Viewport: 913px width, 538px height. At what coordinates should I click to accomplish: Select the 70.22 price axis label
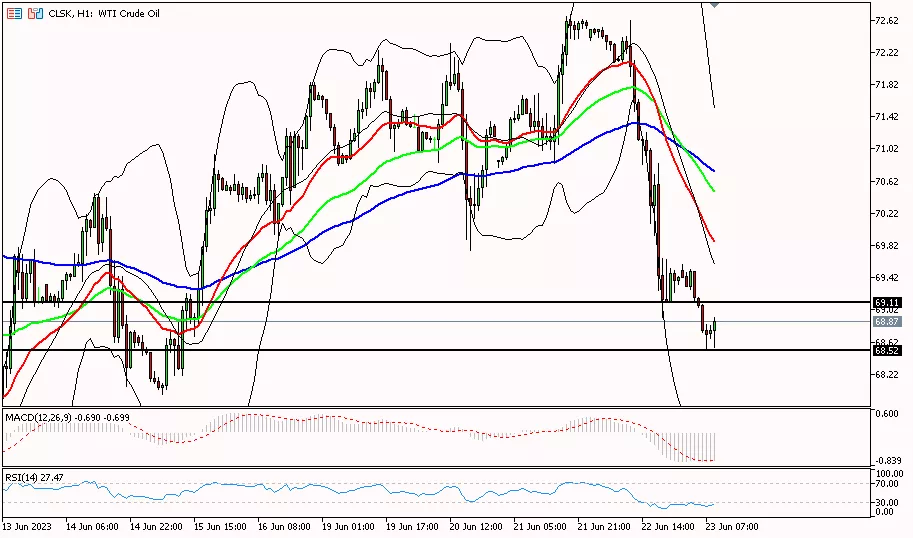click(887, 213)
